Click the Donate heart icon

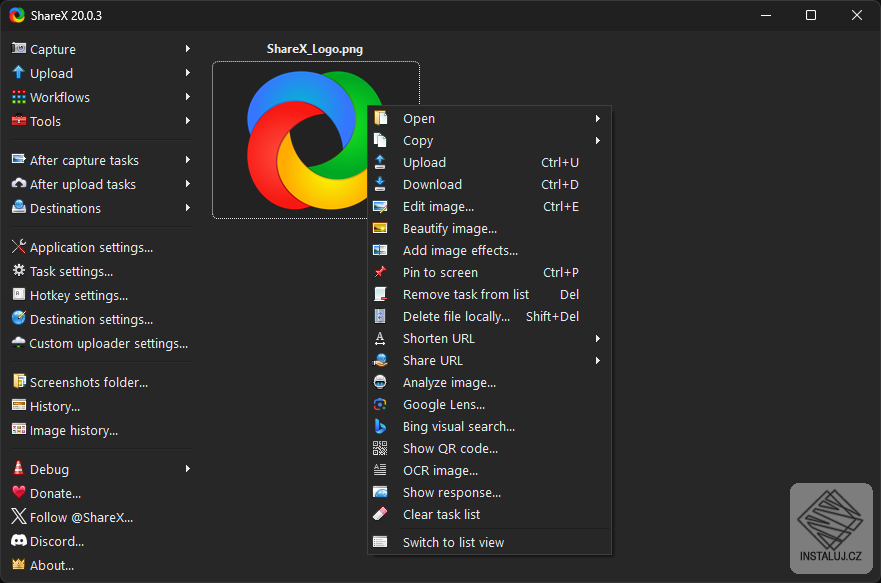(19, 493)
